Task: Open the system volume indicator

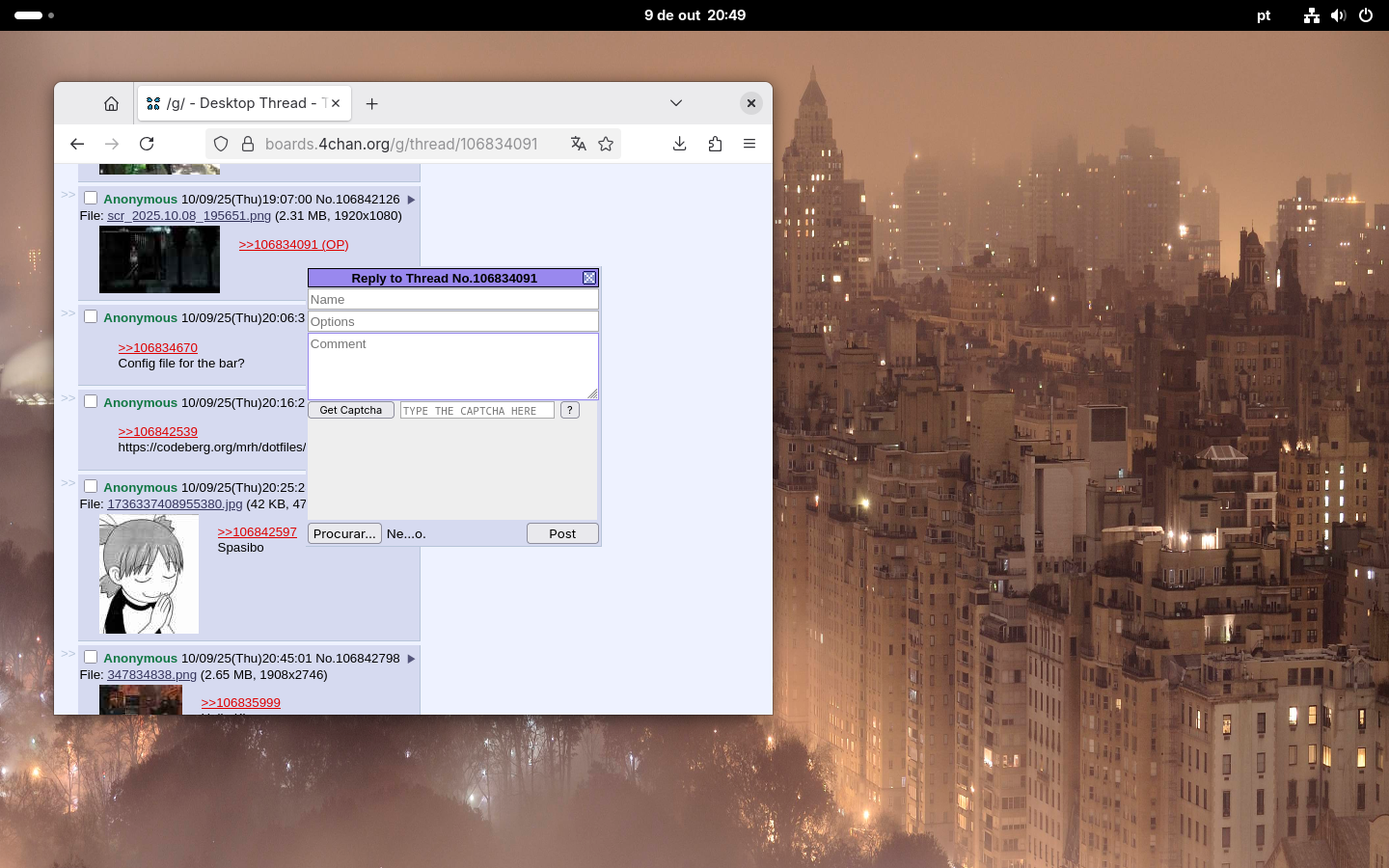Action: 1338,15
